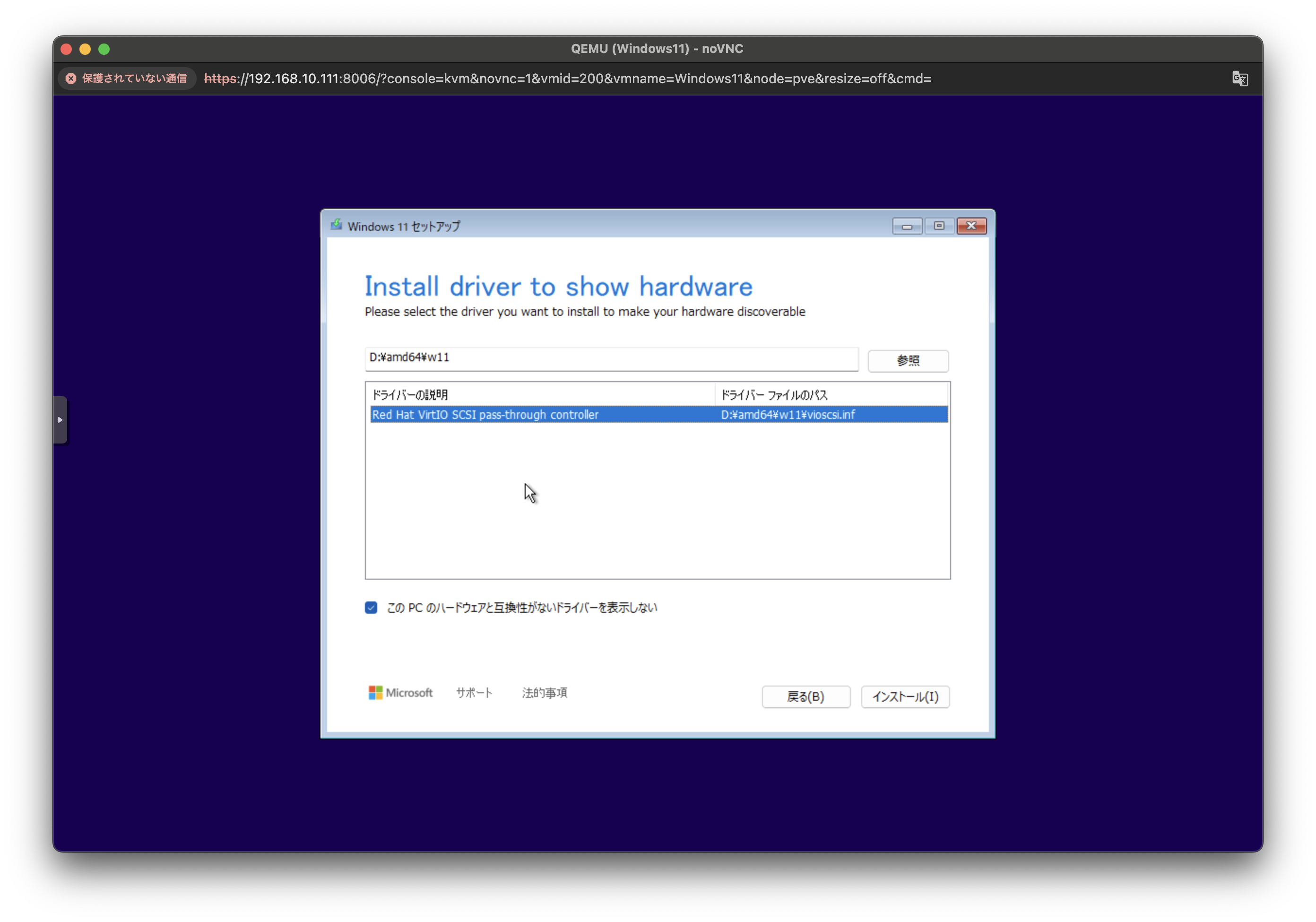Click the macOS green fullscreen button

point(104,49)
